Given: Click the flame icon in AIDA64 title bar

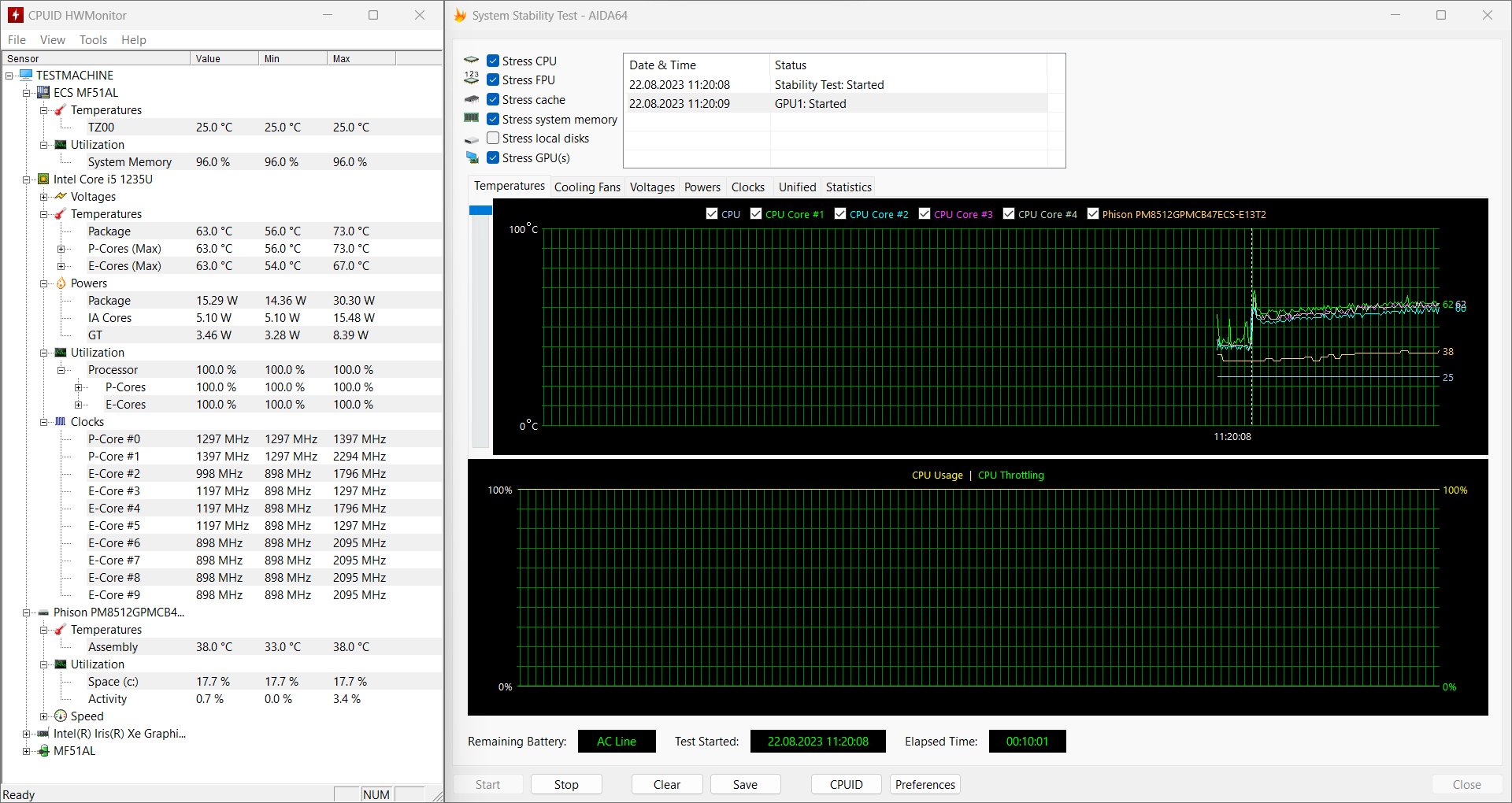Looking at the screenshot, I should click(461, 16).
